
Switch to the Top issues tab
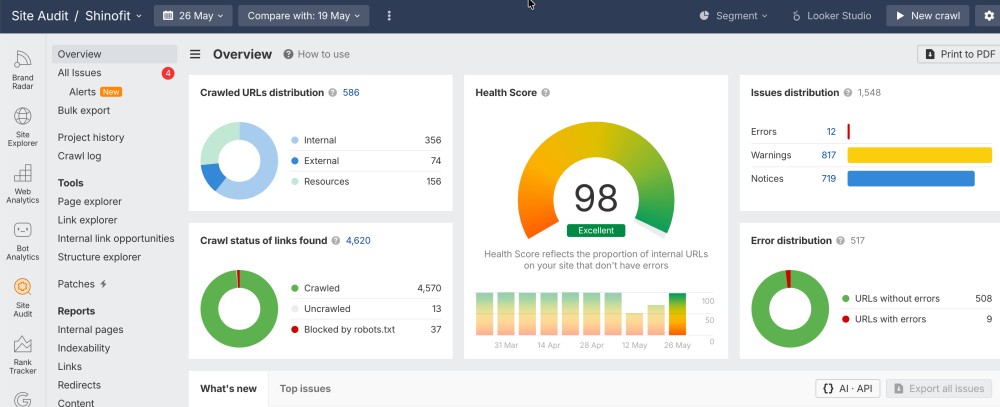(305, 388)
